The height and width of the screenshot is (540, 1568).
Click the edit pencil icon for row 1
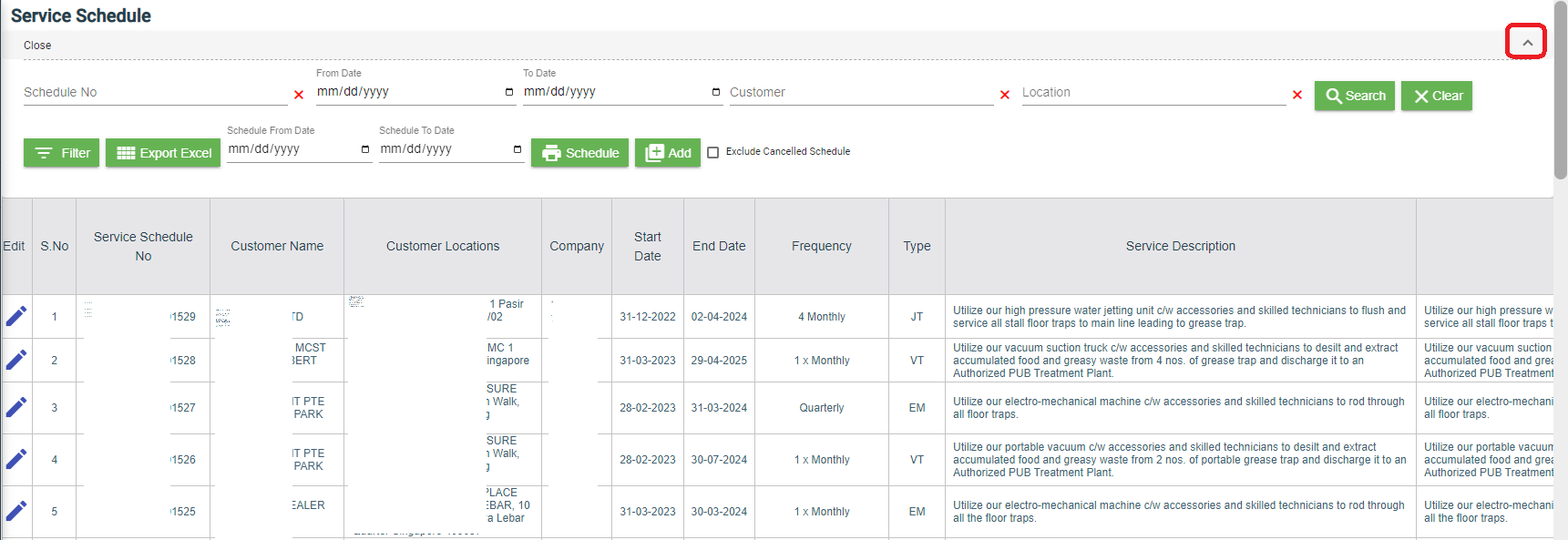point(16,316)
